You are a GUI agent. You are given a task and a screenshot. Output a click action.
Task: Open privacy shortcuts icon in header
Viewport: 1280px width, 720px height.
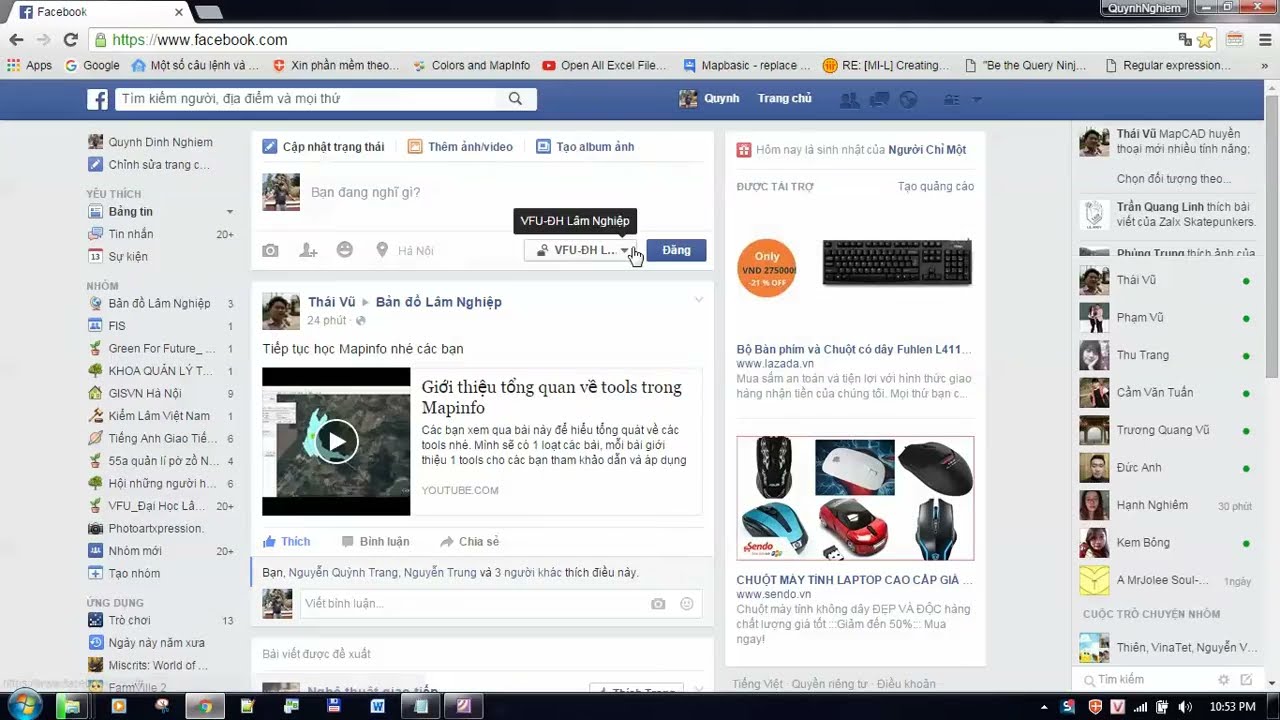pos(951,99)
